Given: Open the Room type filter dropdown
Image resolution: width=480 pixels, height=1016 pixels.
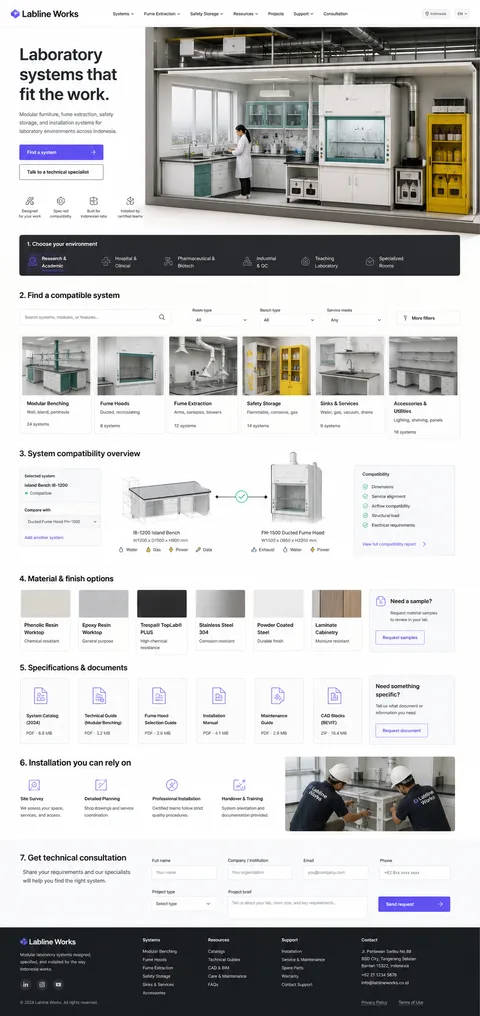Looking at the screenshot, I should (x=220, y=320).
